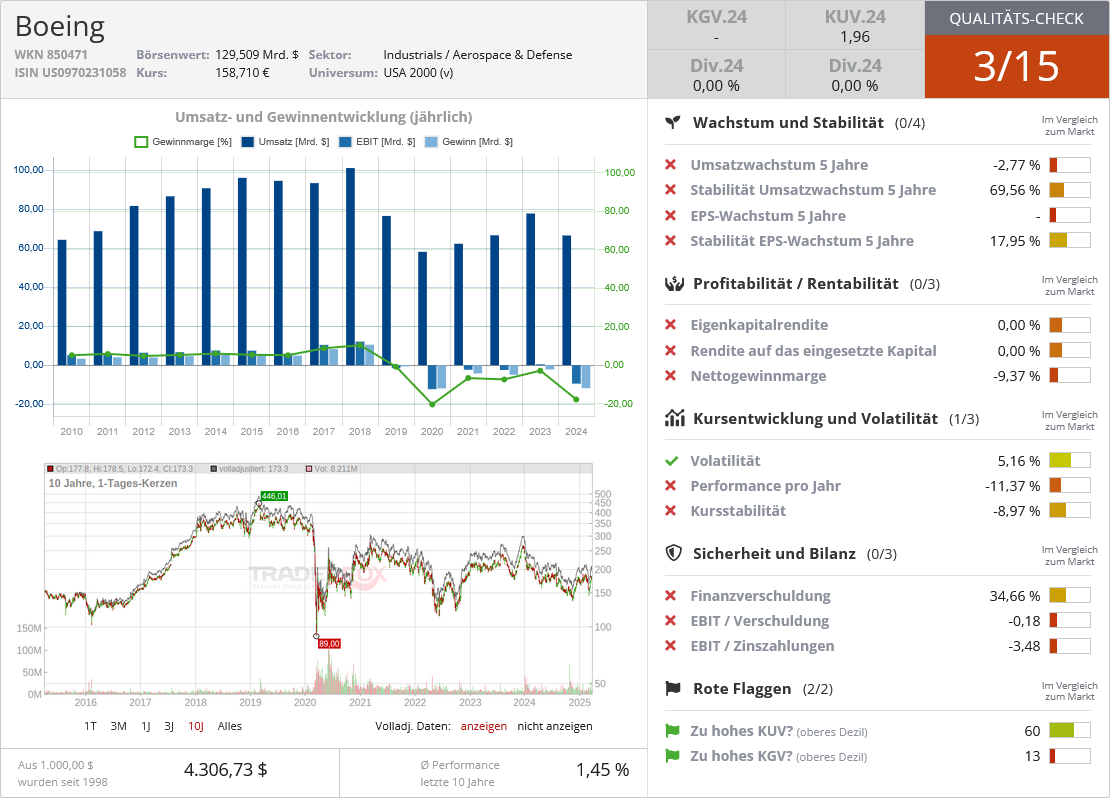This screenshot has width=1110, height=798.
Task: Click the red X next to Kursstabilität
Action: [x=670, y=511]
